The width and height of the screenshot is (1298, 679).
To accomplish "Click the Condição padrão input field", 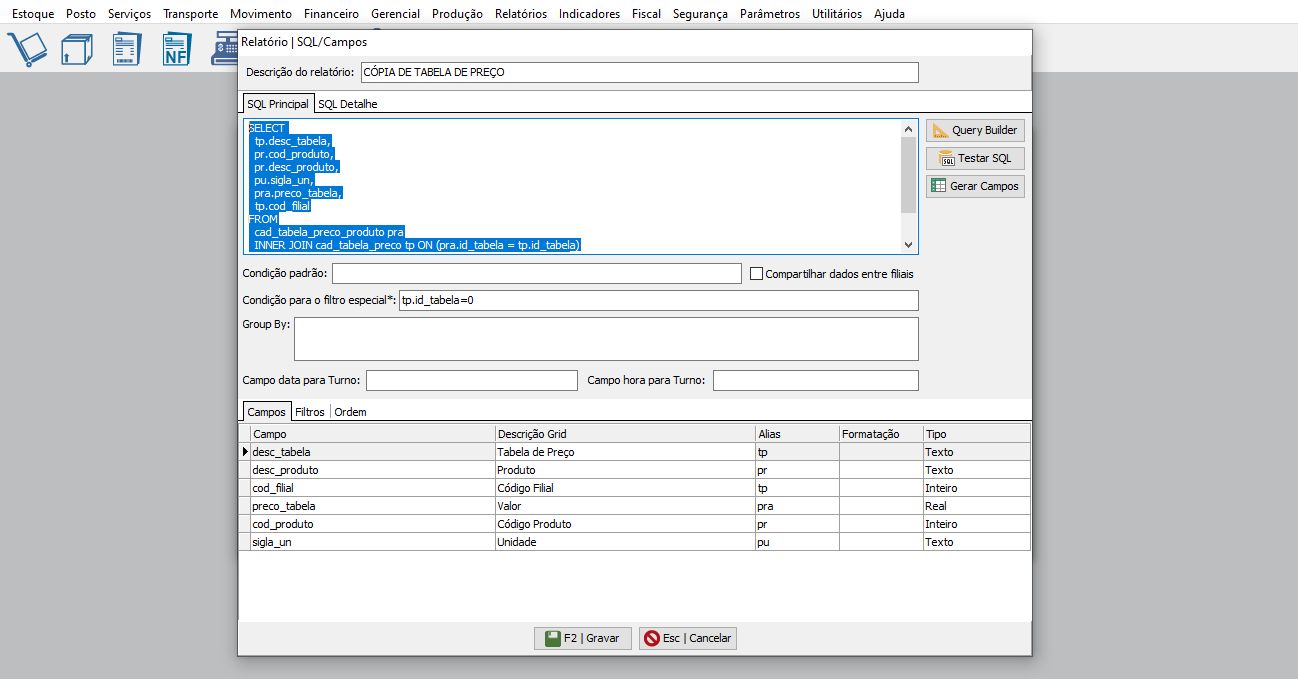I will click(536, 274).
